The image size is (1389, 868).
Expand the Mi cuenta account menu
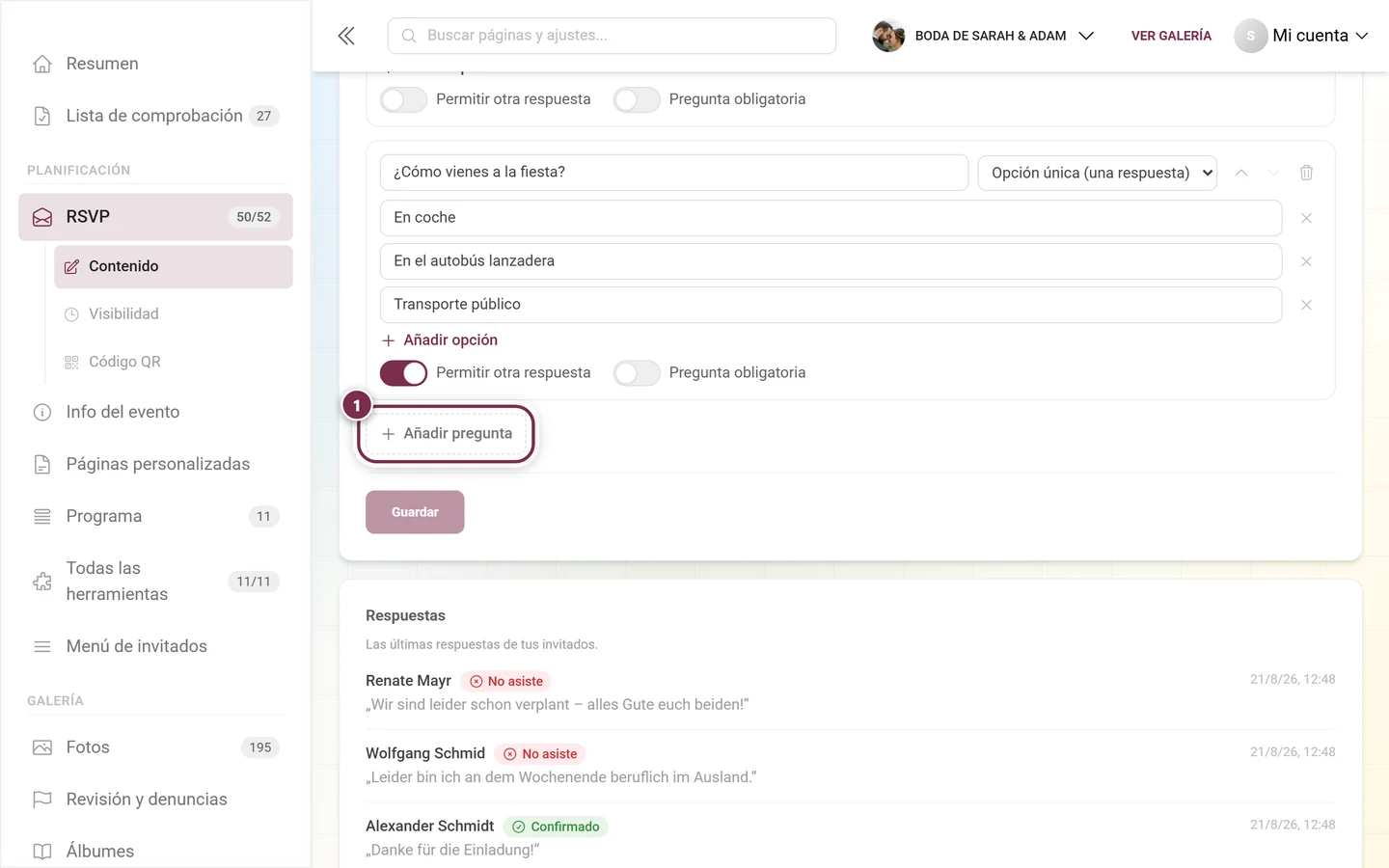[x=1301, y=36]
